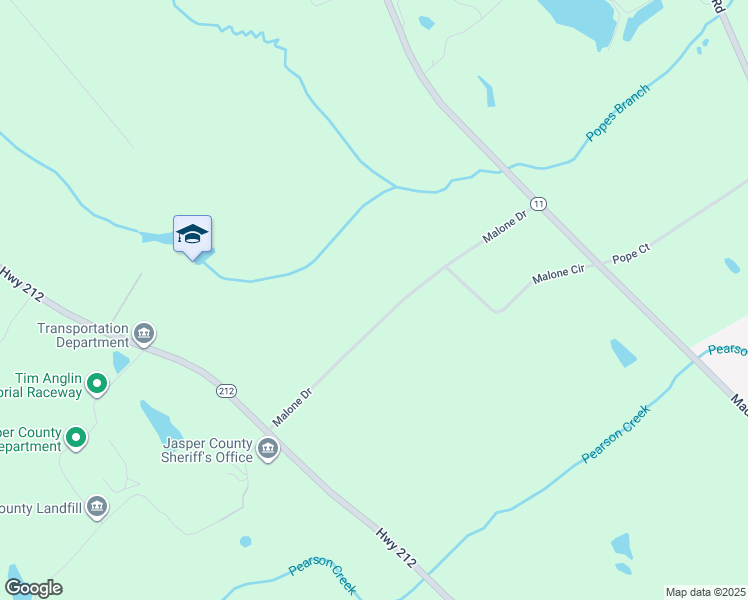The height and width of the screenshot is (600, 748).
Task: Select the Transportation Department building pin
Action: (x=144, y=334)
